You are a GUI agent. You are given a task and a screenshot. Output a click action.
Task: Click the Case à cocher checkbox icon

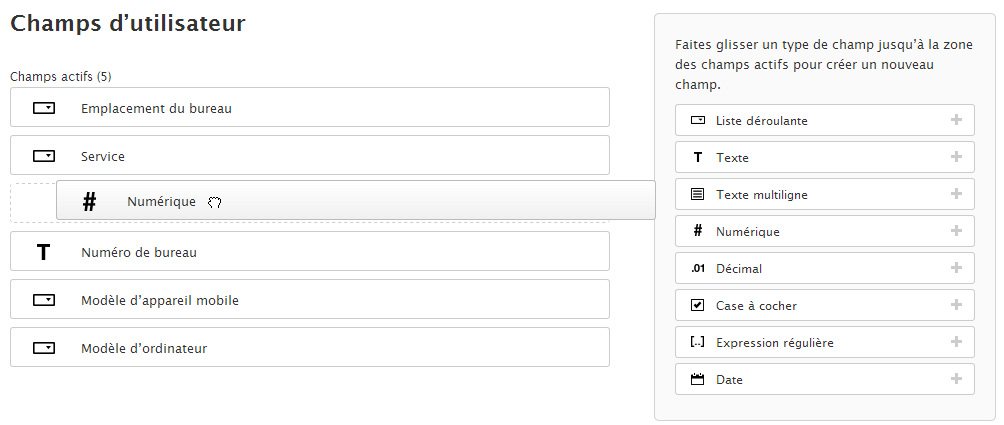click(x=697, y=306)
